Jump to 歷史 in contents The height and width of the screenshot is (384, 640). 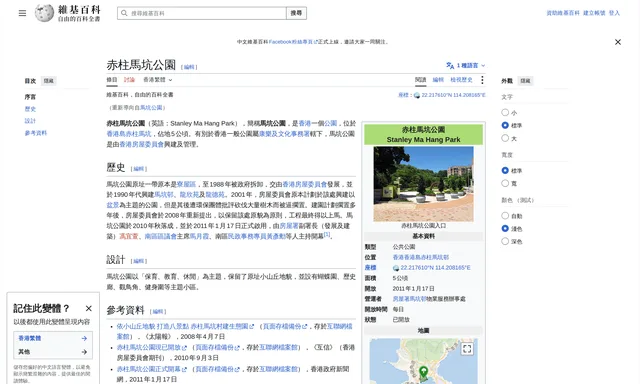30,109
